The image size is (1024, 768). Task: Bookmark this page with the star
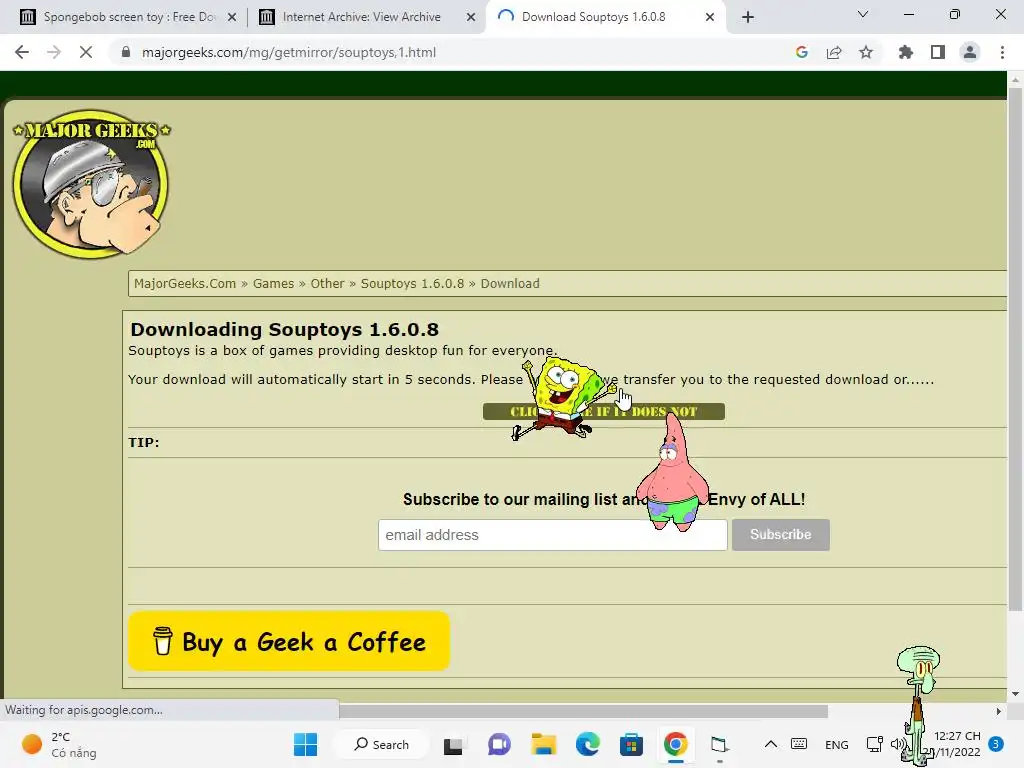point(866,52)
